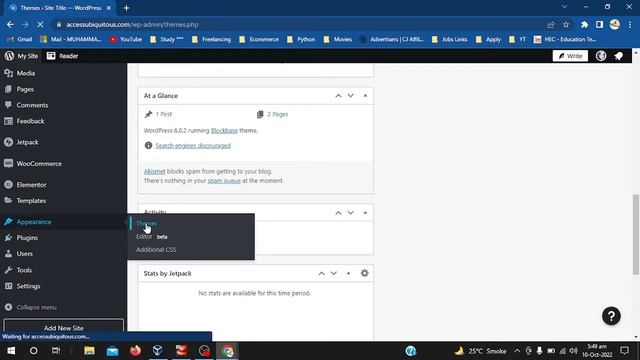
Task: Click the help question mark button
Action: [611, 316]
